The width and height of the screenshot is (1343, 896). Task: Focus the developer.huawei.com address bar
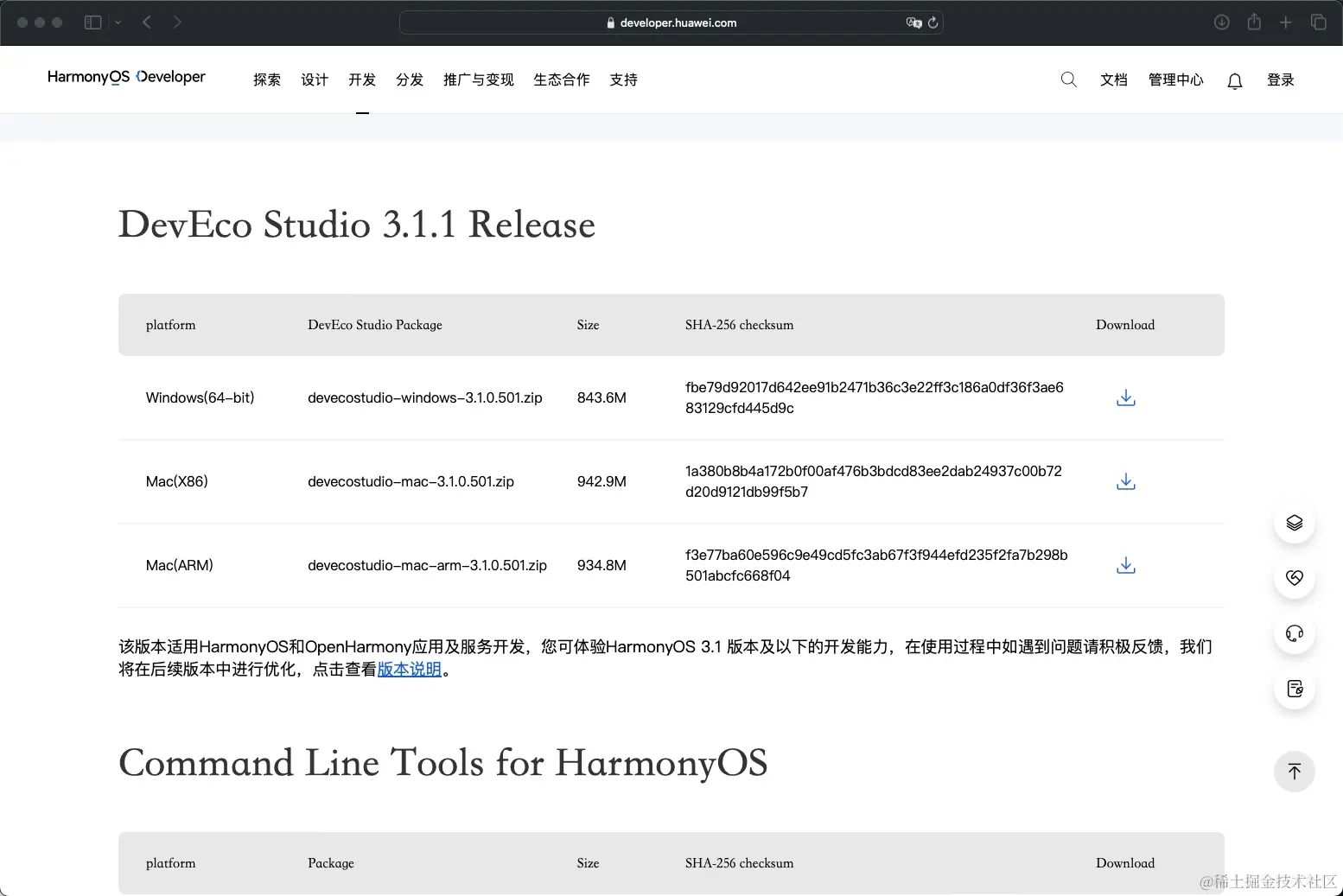click(x=671, y=22)
